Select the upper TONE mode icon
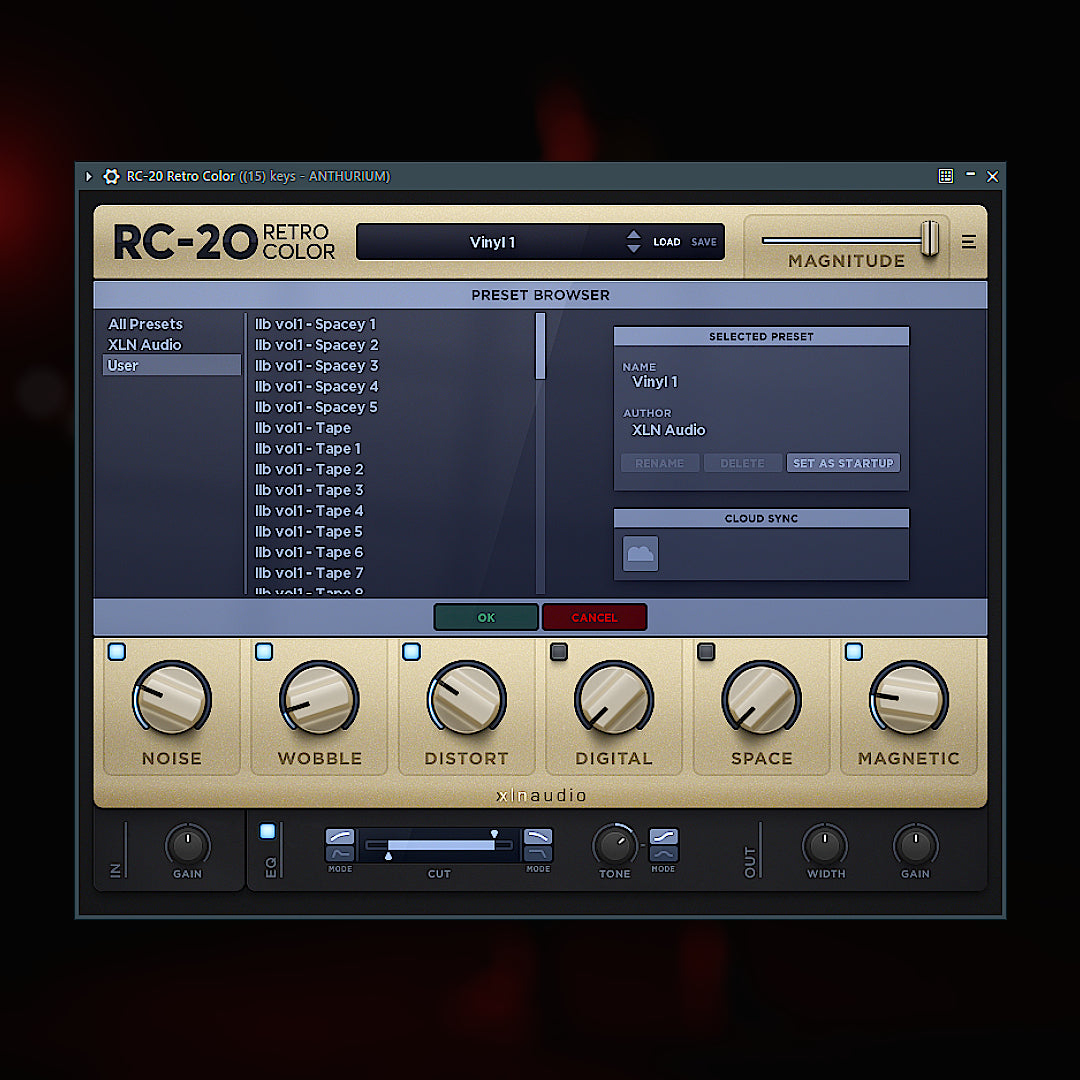The height and width of the screenshot is (1080, 1080). 663,836
